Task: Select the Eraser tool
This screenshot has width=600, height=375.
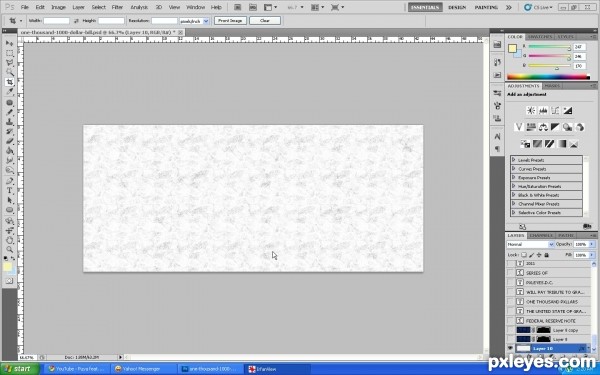Action: [10, 141]
